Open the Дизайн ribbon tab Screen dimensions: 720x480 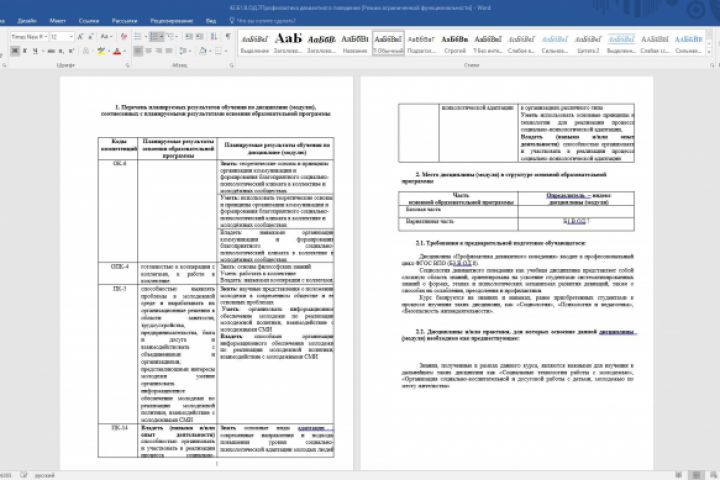(x=27, y=21)
